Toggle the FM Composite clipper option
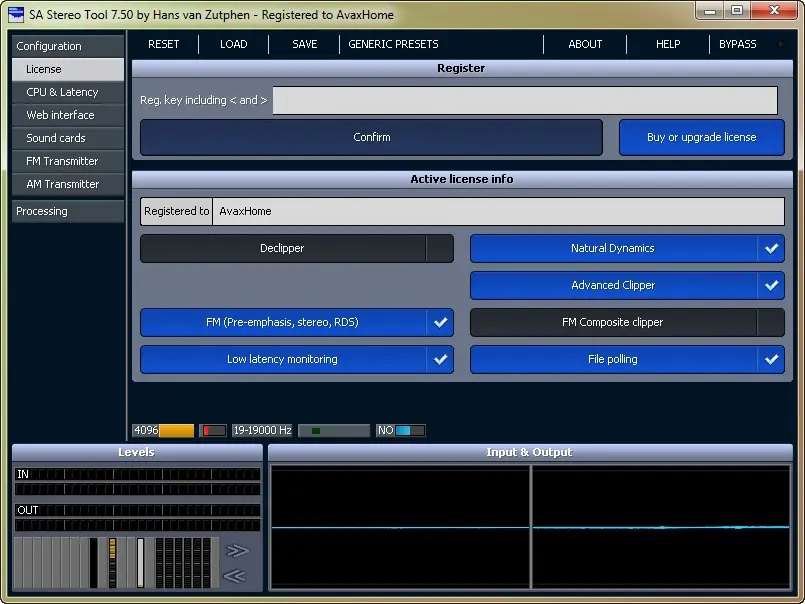The height and width of the screenshot is (604, 805). (627, 323)
